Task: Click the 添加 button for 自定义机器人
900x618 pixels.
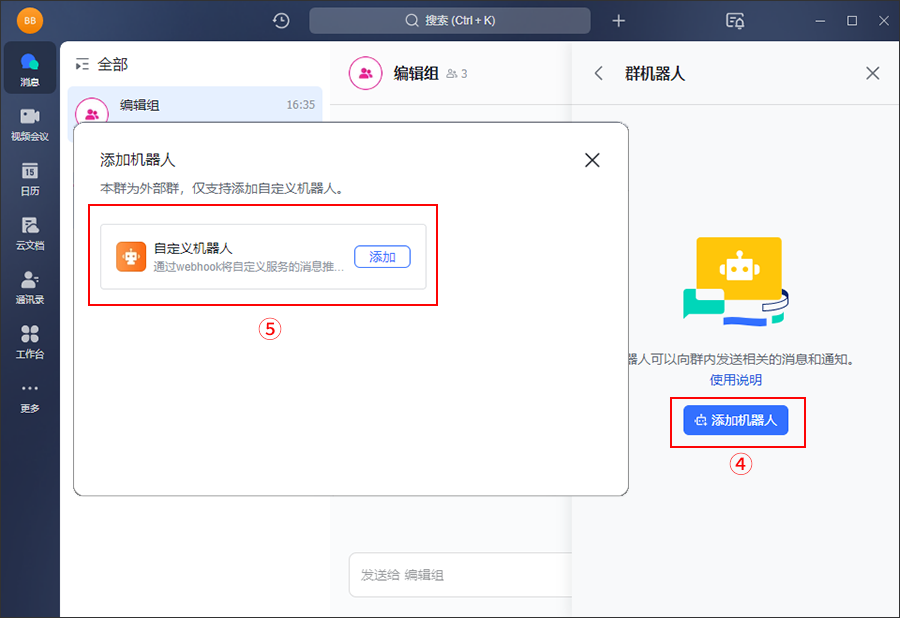Action: [x=382, y=256]
